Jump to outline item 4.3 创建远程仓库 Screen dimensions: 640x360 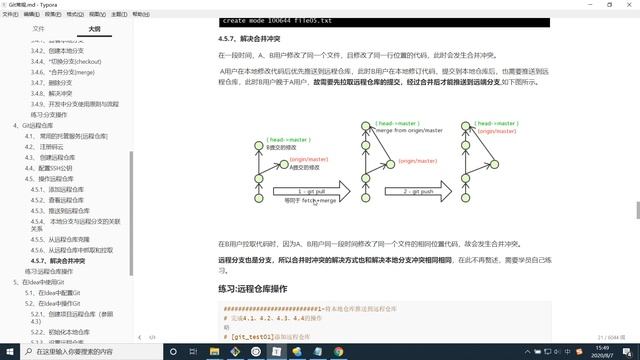[50, 157]
